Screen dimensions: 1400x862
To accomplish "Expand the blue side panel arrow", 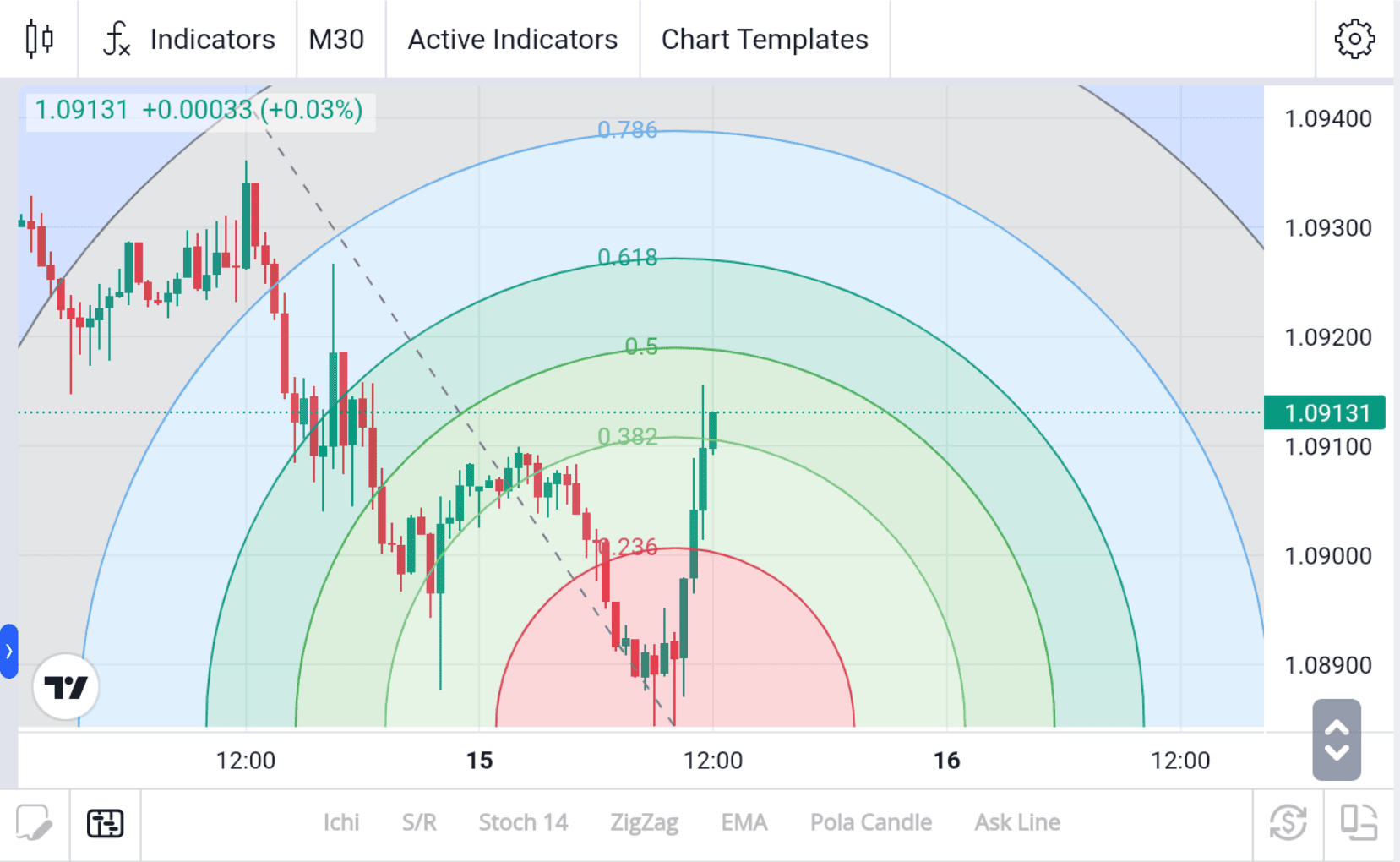I will click(9, 651).
